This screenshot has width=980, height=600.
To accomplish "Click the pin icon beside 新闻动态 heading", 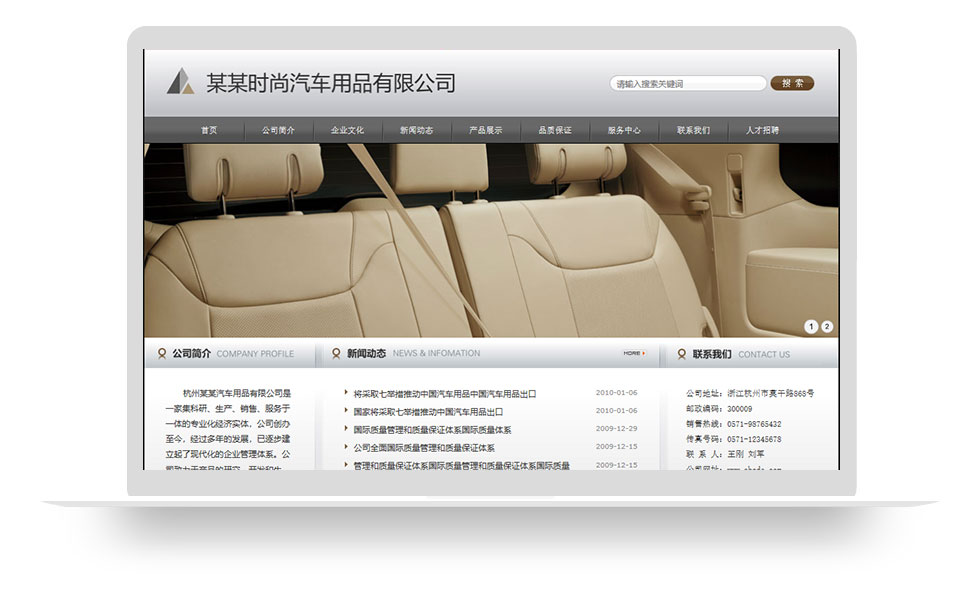I will click(x=336, y=354).
